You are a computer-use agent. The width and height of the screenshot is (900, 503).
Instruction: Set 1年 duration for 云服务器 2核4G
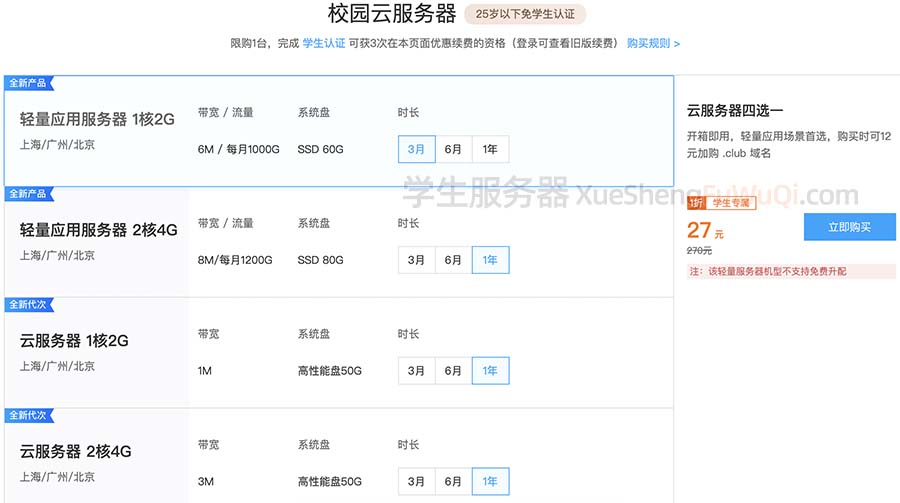pyautogui.click(x=490, y=481)
